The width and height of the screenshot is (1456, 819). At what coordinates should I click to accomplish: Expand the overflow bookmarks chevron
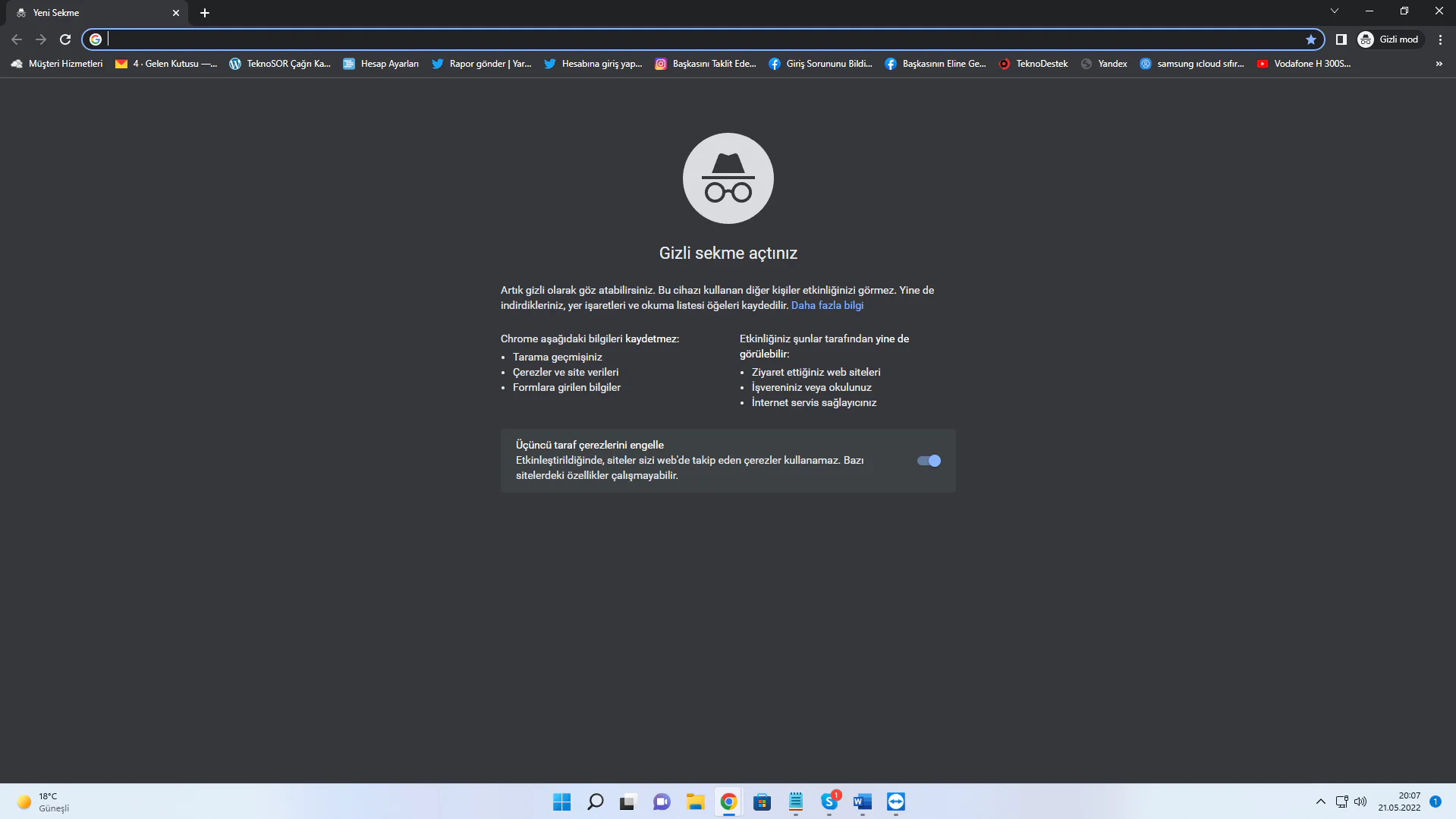tap(1439, 64)
